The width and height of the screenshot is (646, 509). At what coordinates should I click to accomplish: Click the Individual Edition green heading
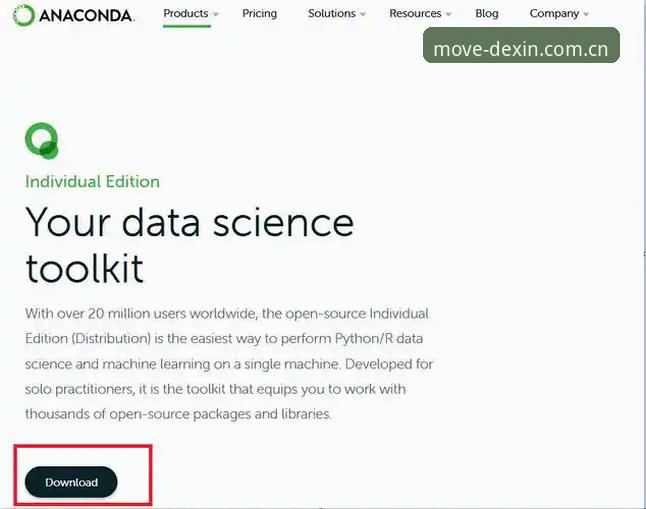coord(92,182)
